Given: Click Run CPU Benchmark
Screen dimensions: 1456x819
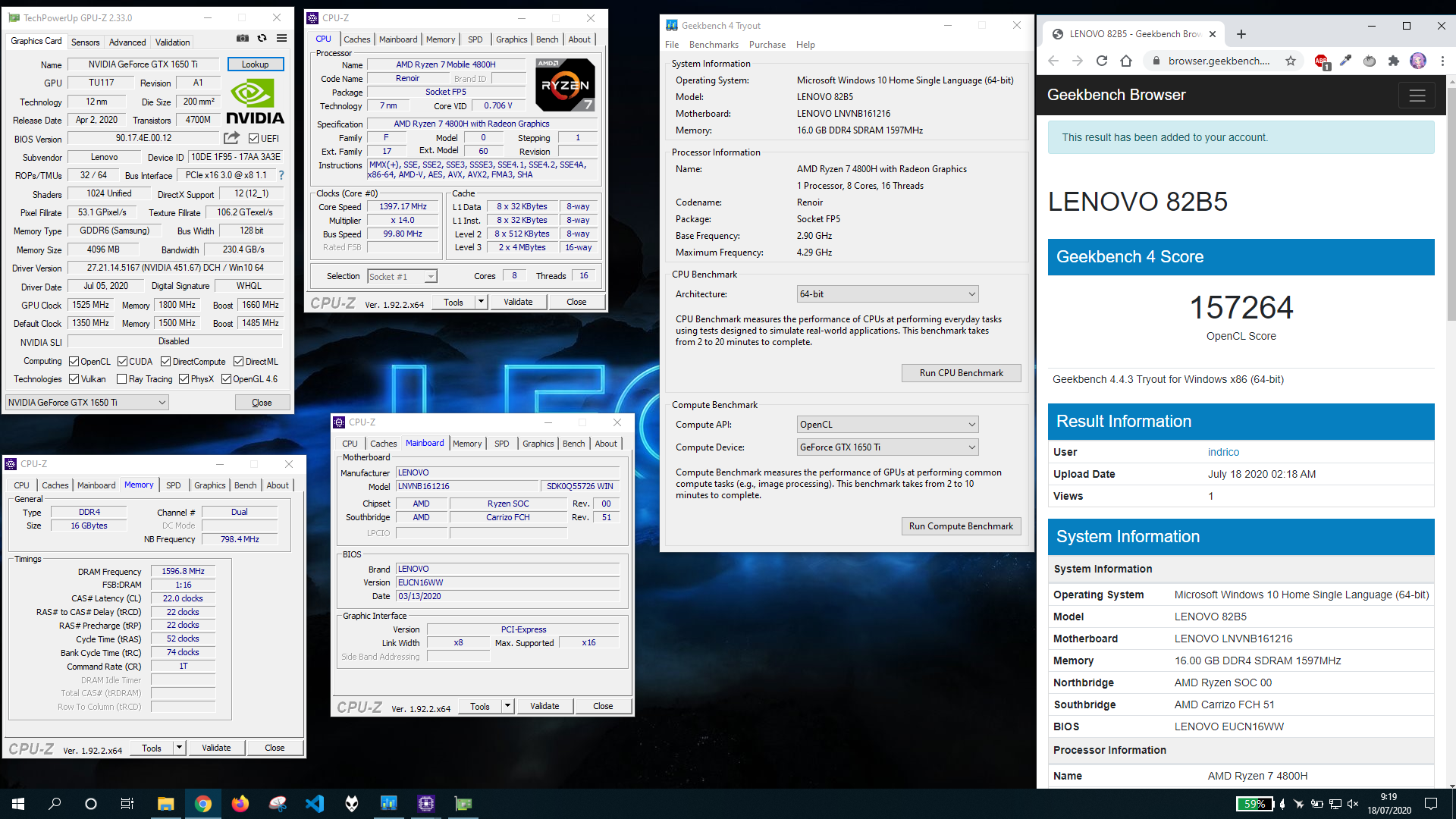Looking at the screenshot, I should coord(961,373).
